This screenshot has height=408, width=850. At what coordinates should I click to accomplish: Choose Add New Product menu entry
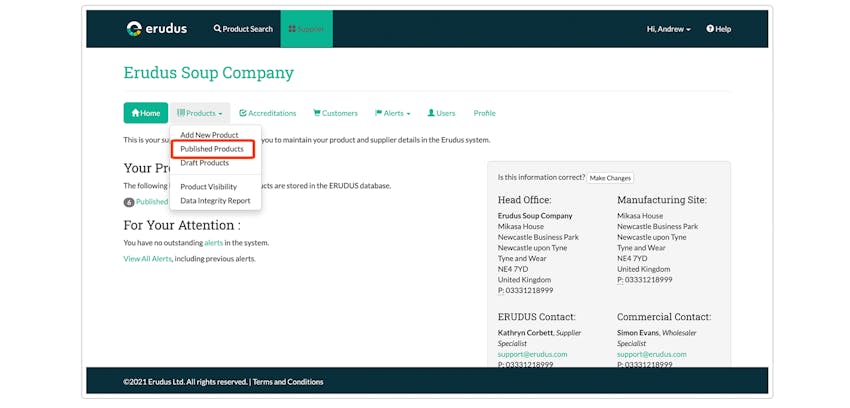(x=209, y=135)
